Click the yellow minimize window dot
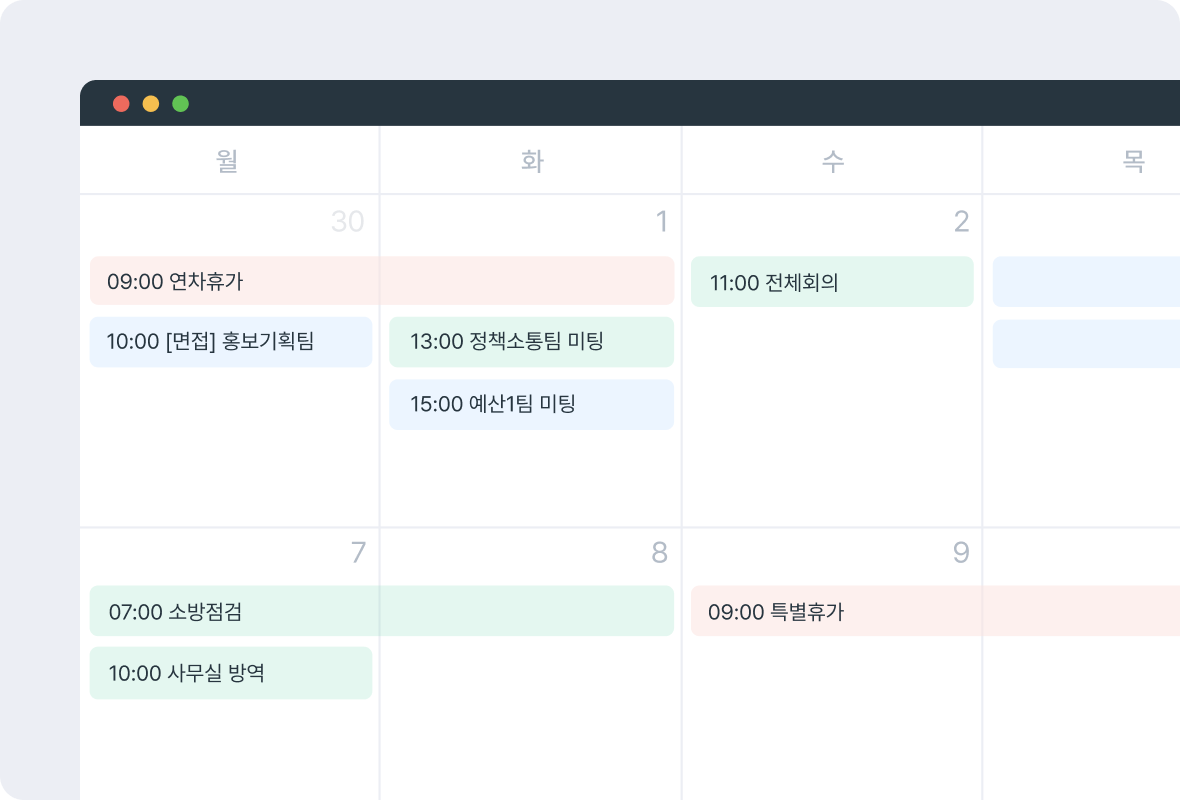Image resolution: width=1180 pixels, height=800 pixels. (x=151, y=104)
